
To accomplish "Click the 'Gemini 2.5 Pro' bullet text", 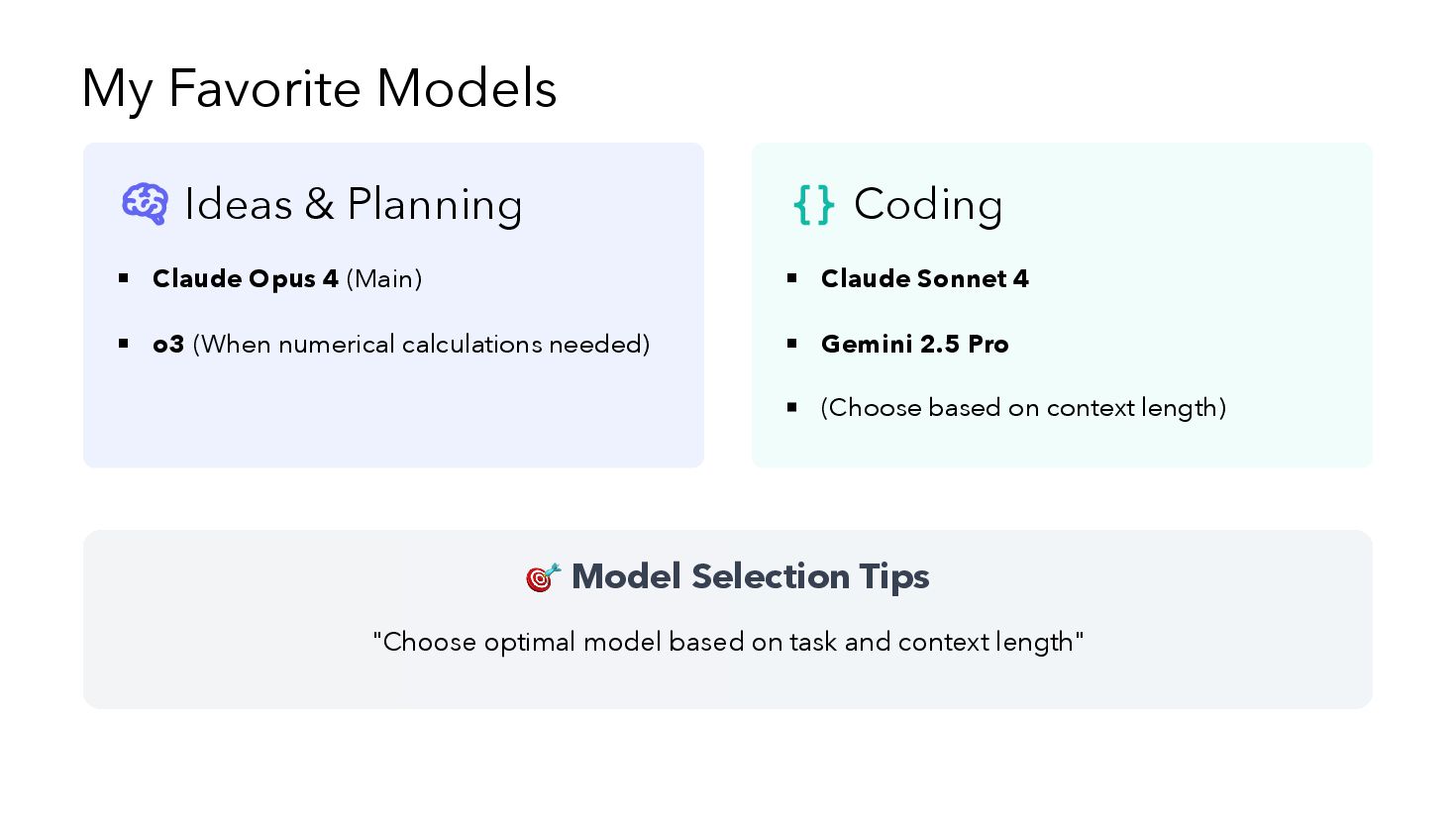I will click(914, 344).
